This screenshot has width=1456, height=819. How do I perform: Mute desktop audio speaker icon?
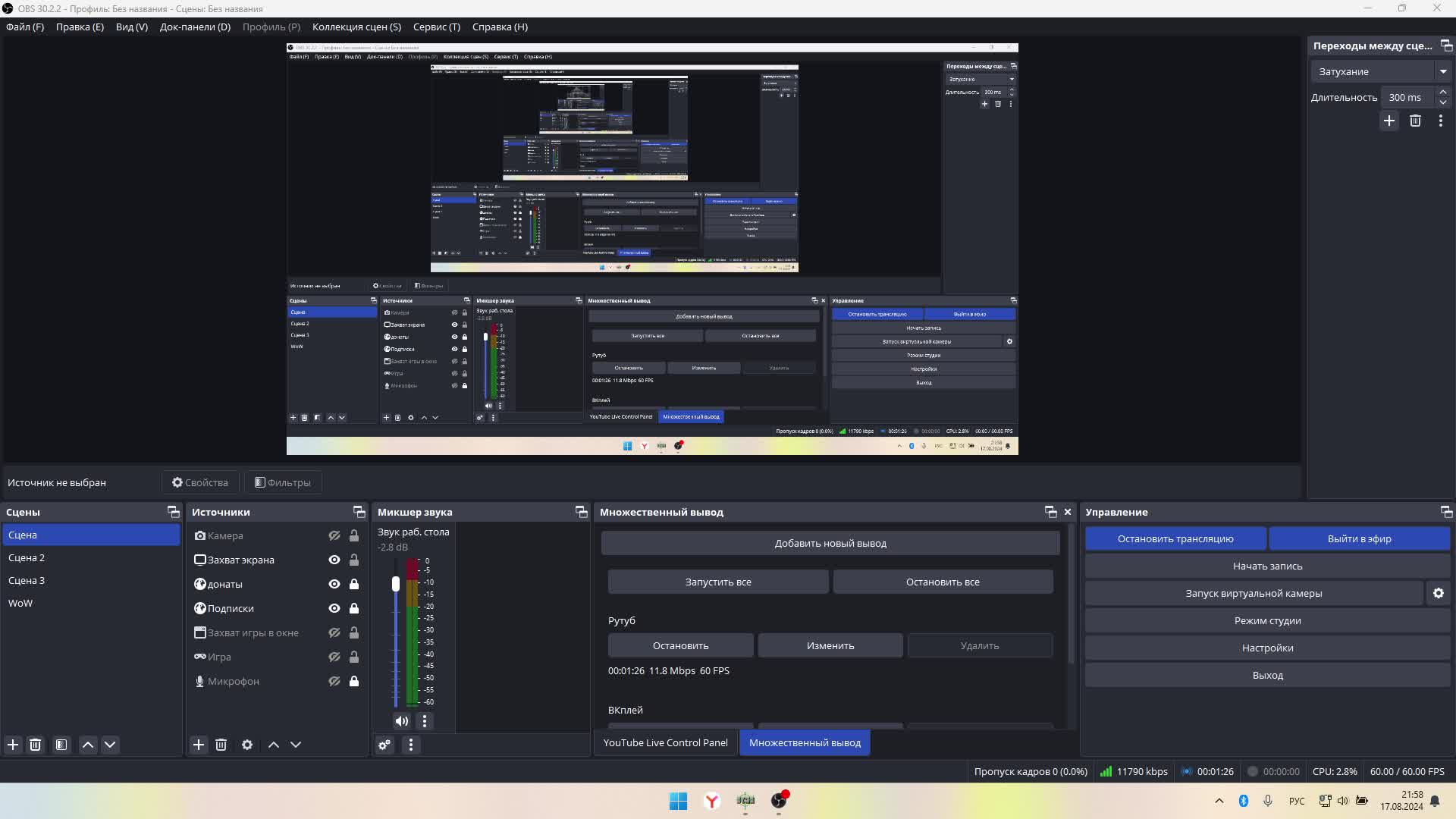[402, 721]
